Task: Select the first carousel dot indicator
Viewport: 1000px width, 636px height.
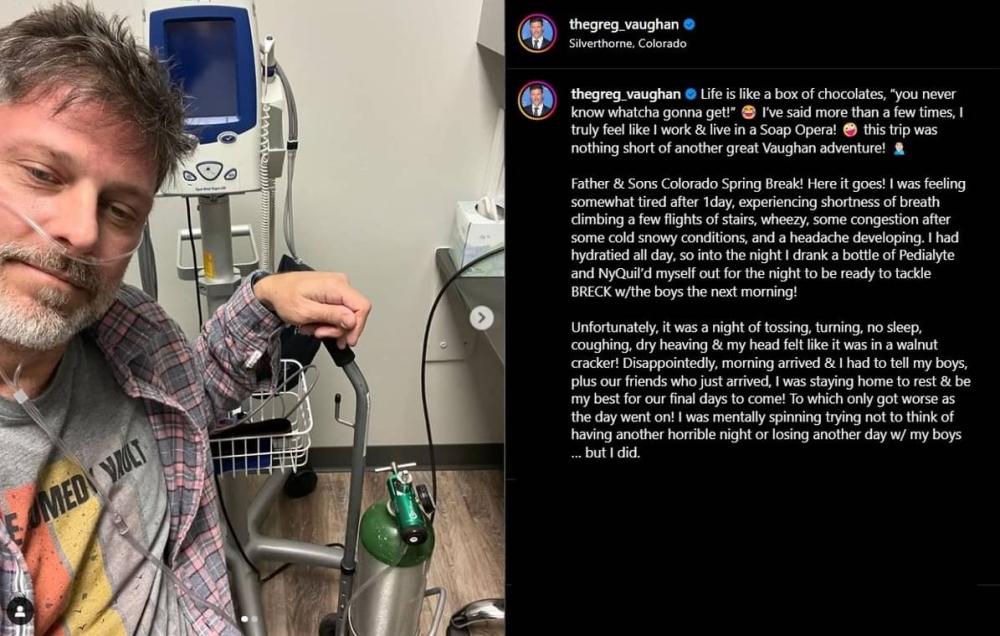Action: (x=244, y=619)
